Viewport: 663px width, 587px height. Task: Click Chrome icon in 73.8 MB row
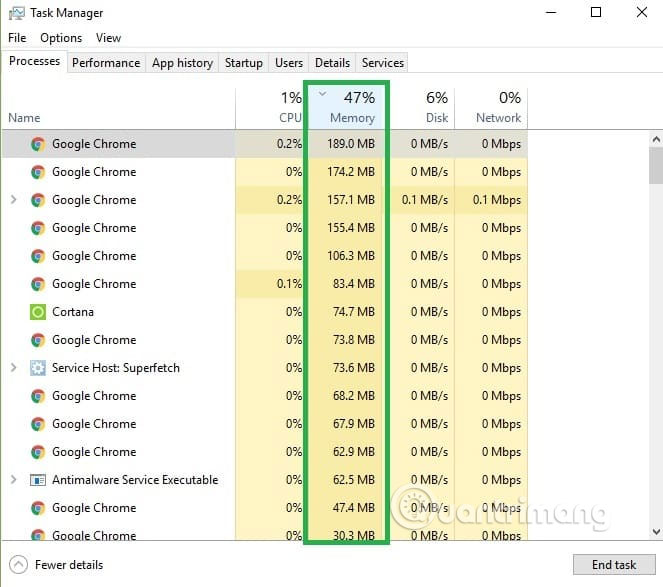tap(38, 340)
